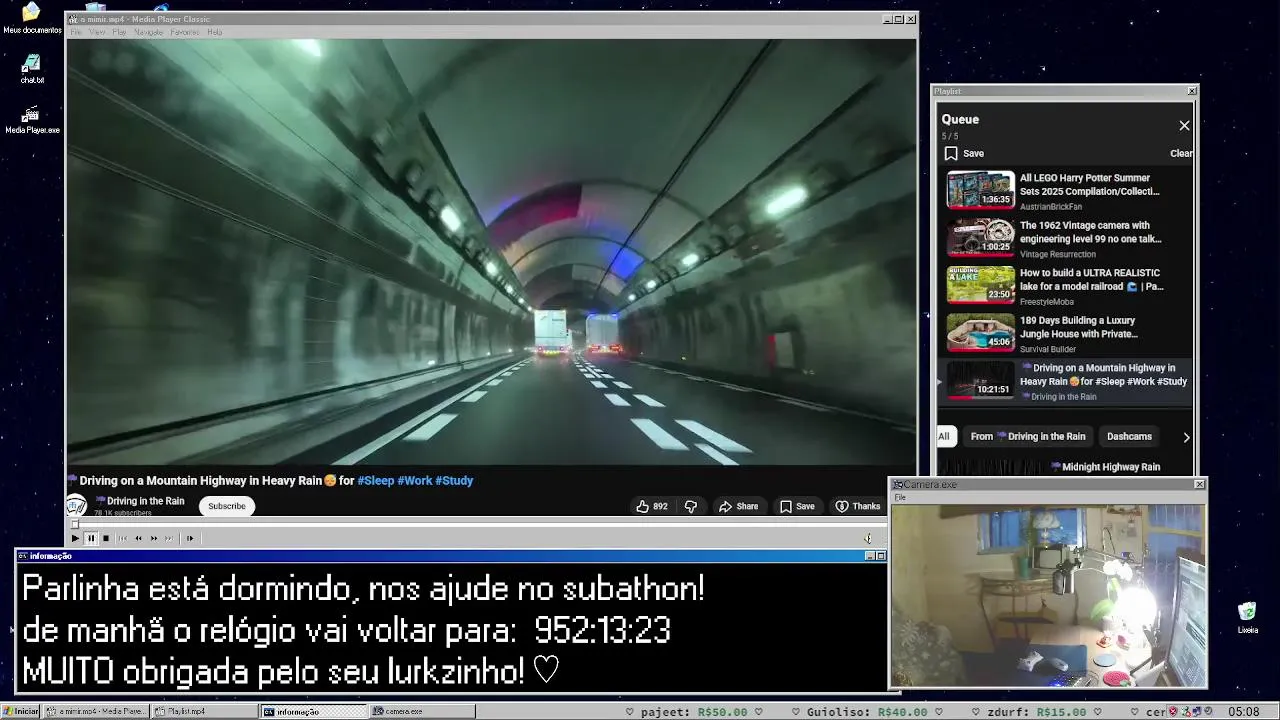
Task: Open the View menu in Media Player Classic
Action: [97, 32]
